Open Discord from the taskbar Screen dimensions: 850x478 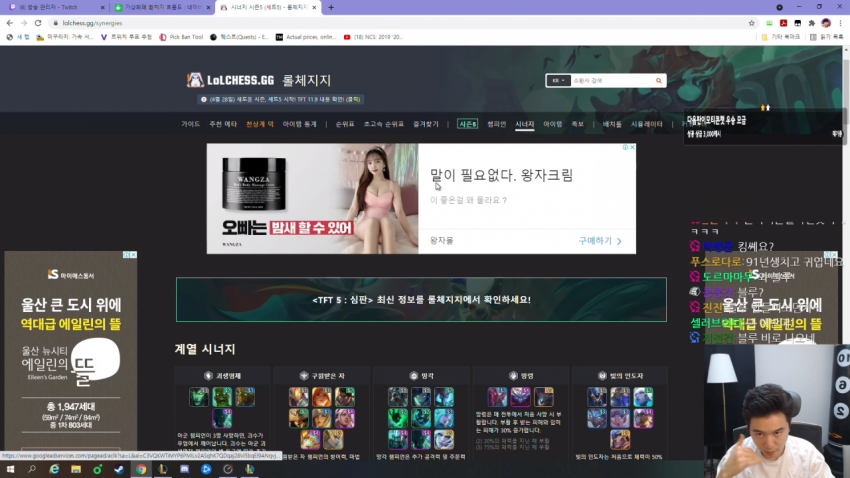click(x=184, y=469)
